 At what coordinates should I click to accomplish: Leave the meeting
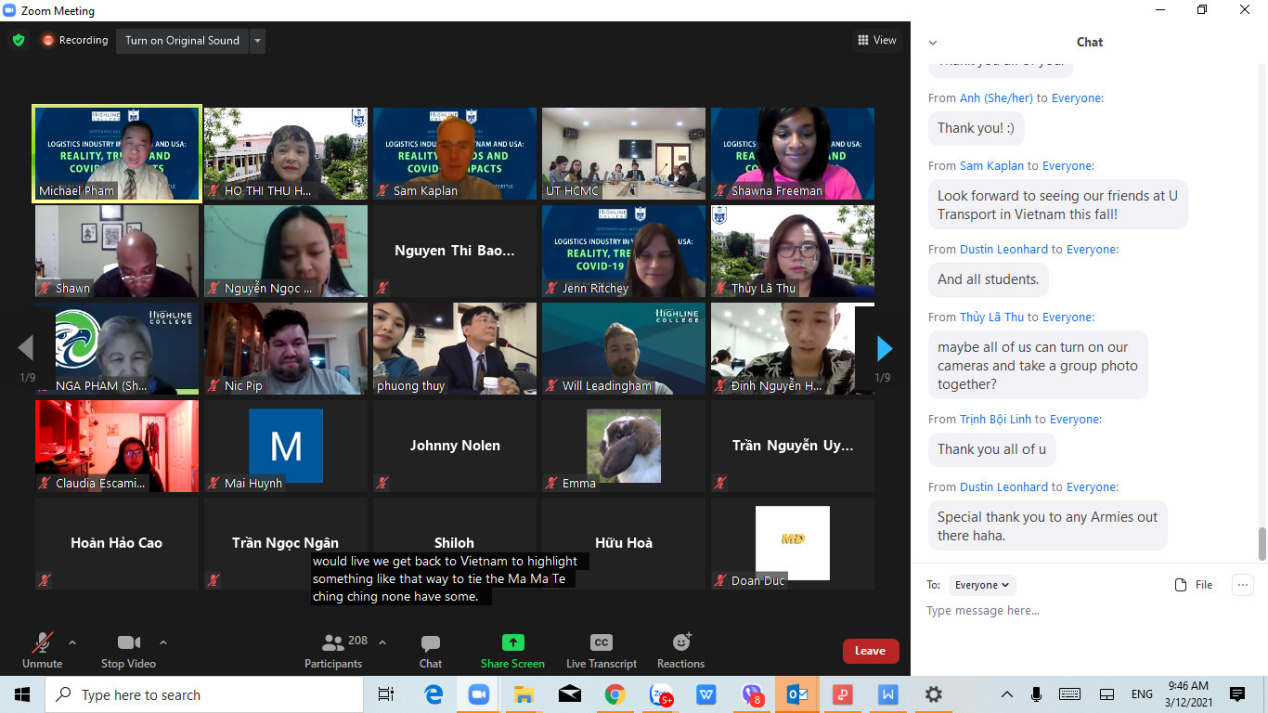point(869,651)
